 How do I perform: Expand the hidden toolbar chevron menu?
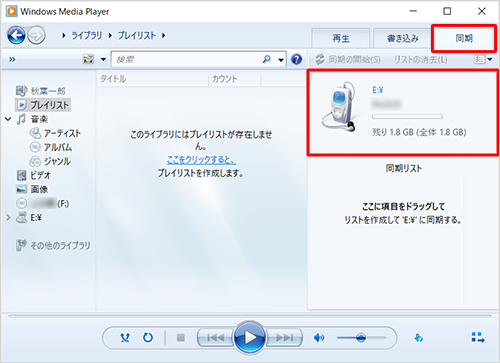pos(12,59)
